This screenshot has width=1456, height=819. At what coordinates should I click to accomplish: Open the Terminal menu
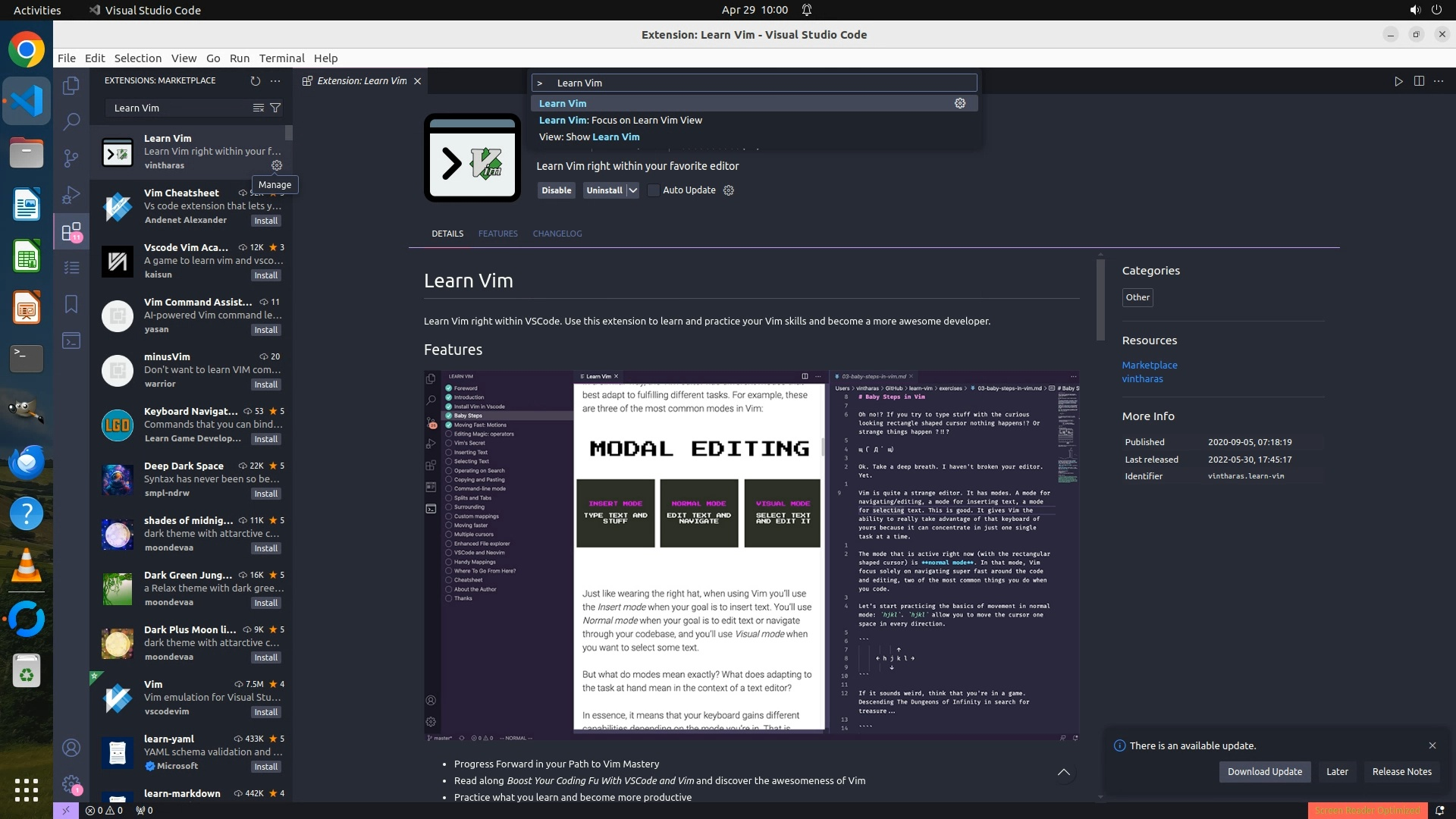click(x=281, y=58)
